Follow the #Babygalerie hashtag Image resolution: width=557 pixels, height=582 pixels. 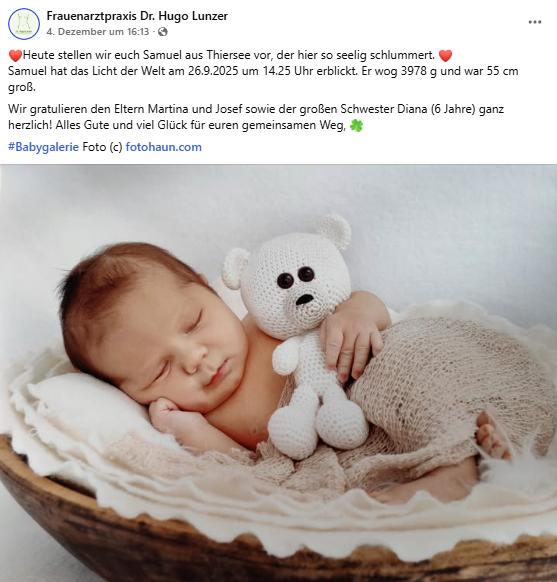click(x=43, y=147)
